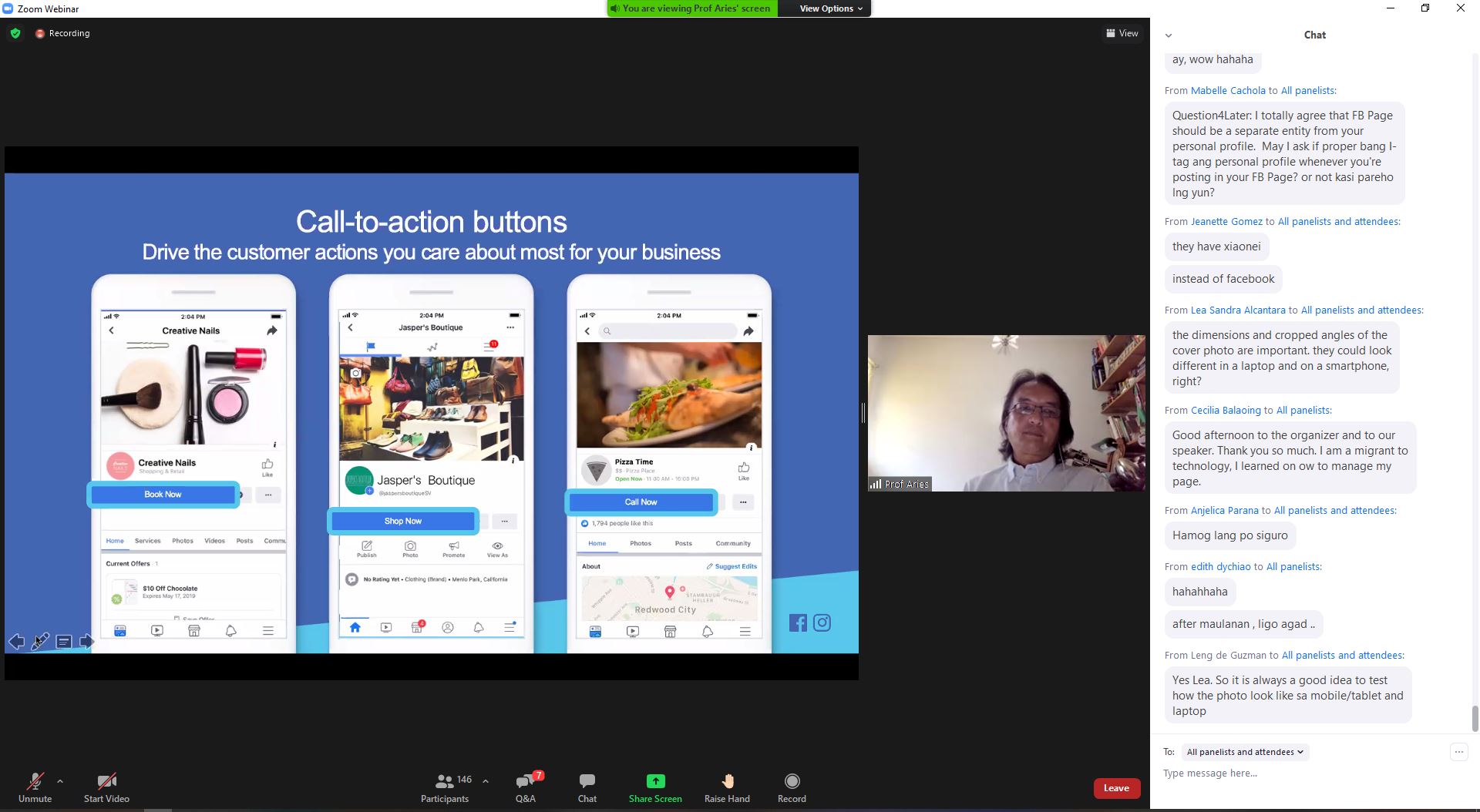Click Photo icon on Jasper's Boutique phone
1480x812 pixels.
(410, 549)
